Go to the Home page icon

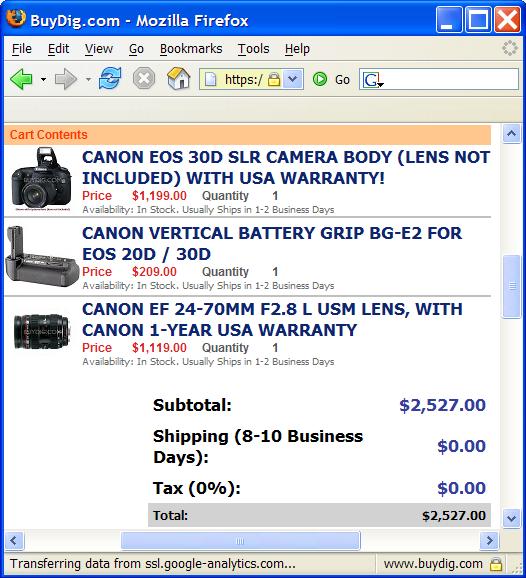(179, 79)
